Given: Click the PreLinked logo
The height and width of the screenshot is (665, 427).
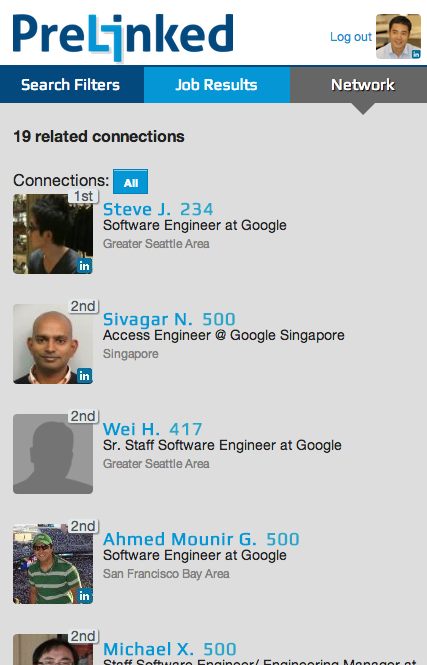Looking at the screenshot, I should click(123, 37).
